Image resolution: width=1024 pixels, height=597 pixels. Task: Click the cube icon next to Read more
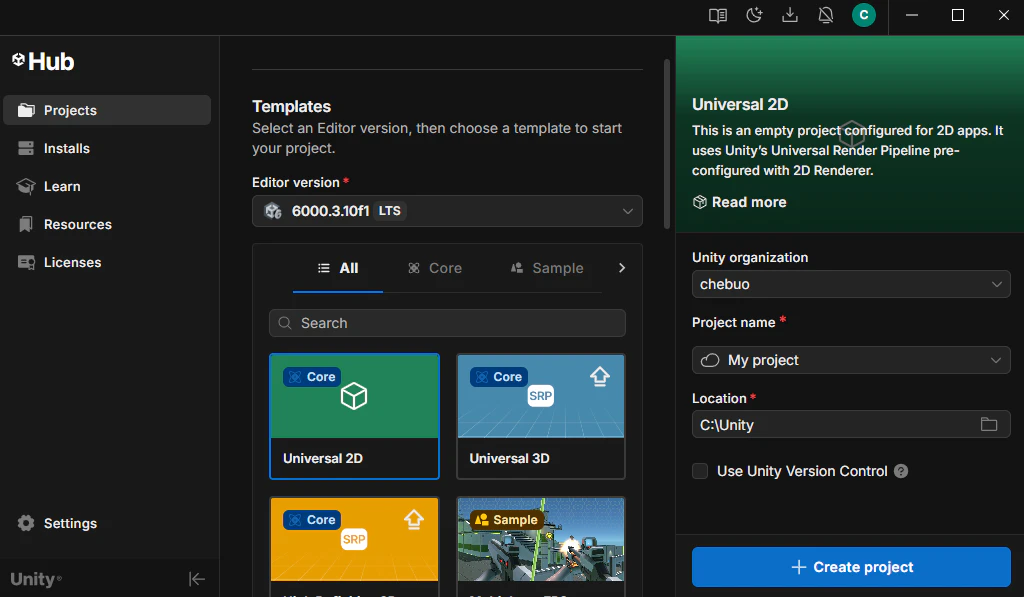[699, 202]
